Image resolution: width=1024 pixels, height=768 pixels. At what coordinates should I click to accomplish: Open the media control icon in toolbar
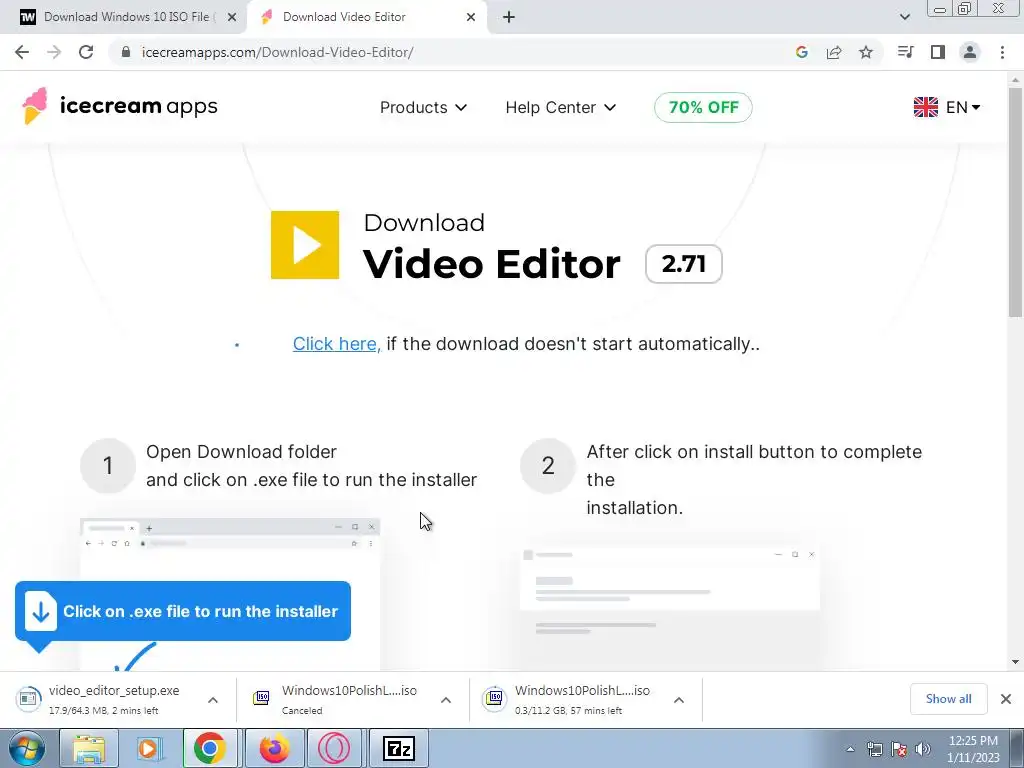[906, 52]
